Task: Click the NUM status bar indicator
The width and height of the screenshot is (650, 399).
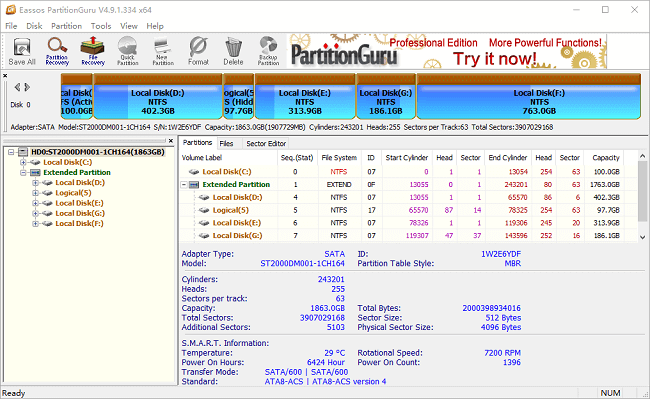Action: 610,393
